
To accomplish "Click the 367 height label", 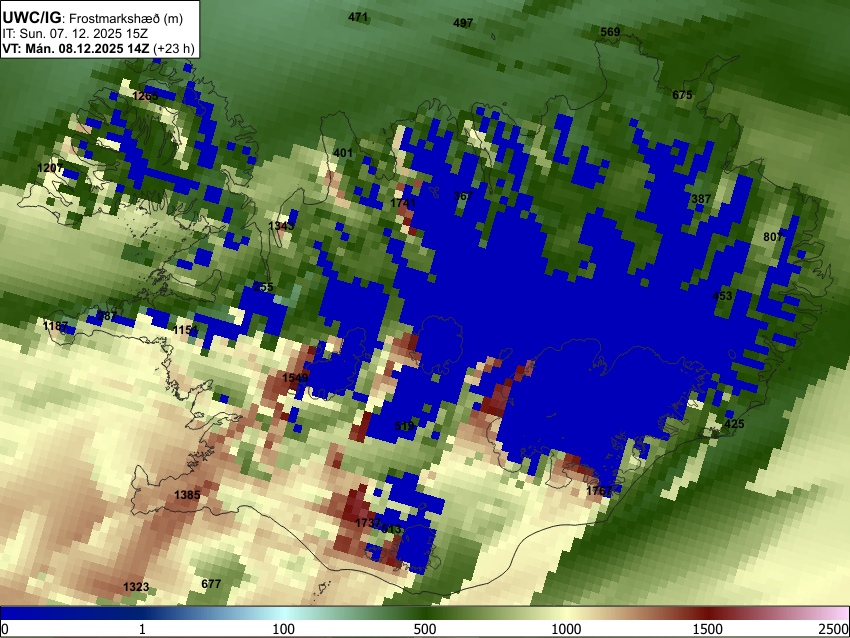I will tap(463, 196).
